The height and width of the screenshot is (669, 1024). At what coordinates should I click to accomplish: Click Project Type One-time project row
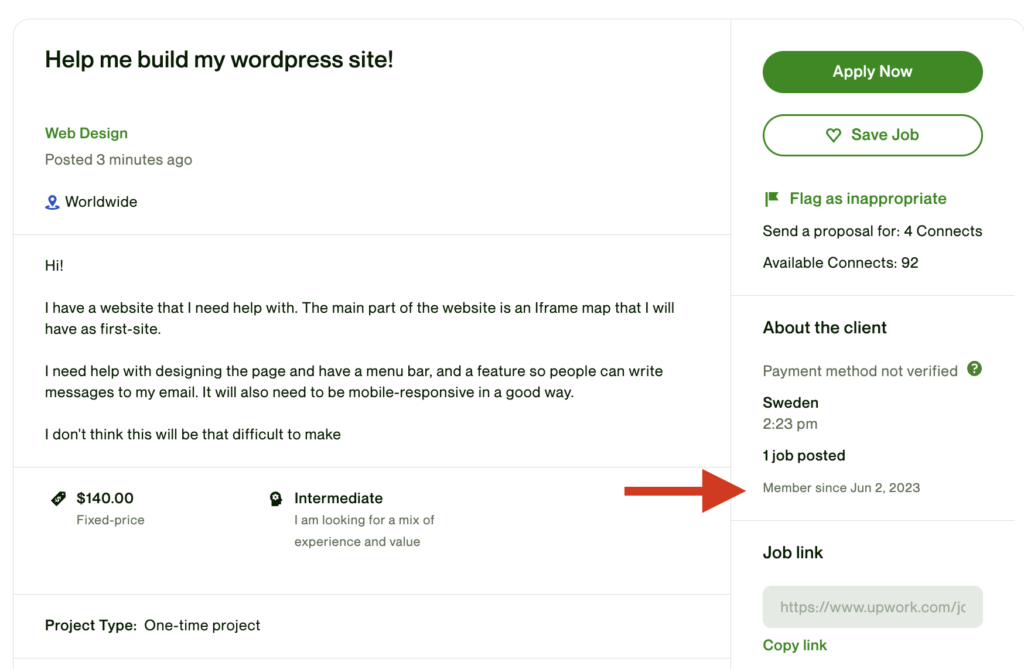[x=152, y=626]
